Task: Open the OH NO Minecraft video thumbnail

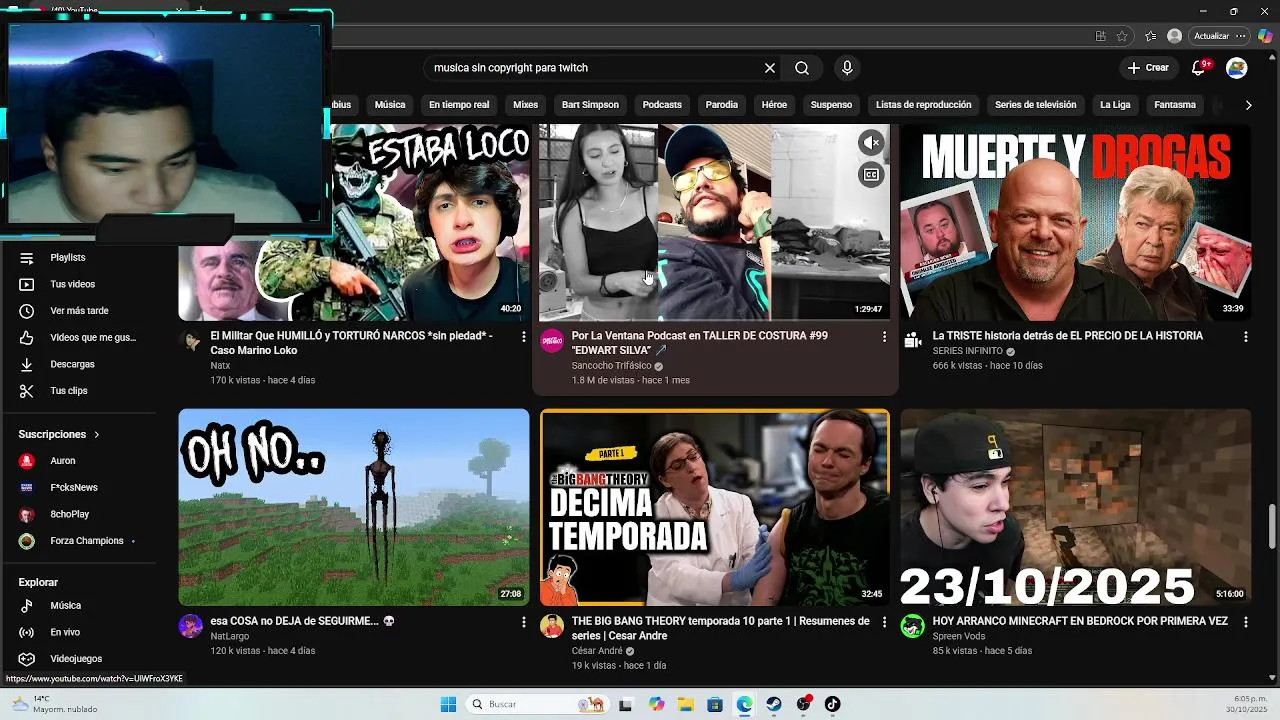Action: [x=354, y=507]
